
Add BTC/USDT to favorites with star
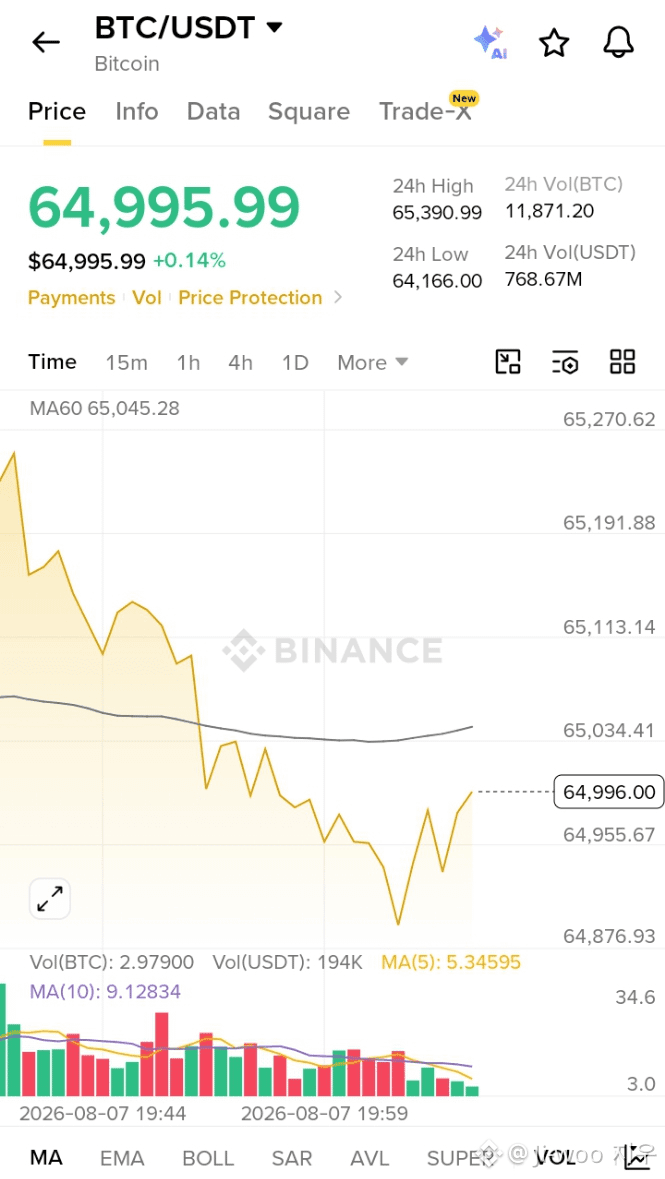coord(554,43)
